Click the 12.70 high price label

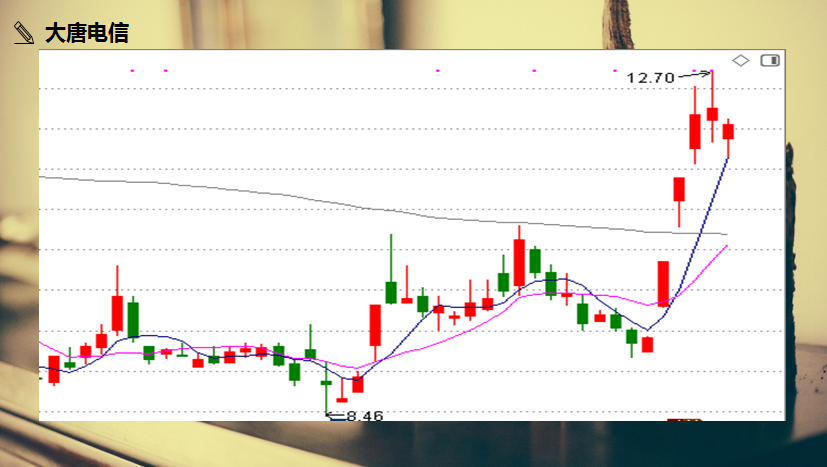point(650,77)
